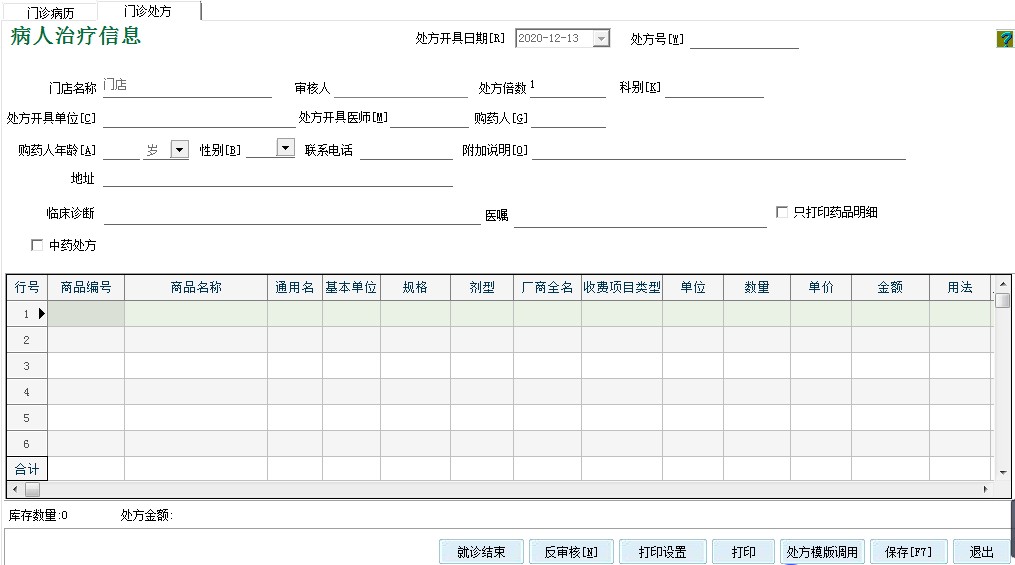
Task: Click the vertical scrollbar thumb
Action: pos(1003,300)
